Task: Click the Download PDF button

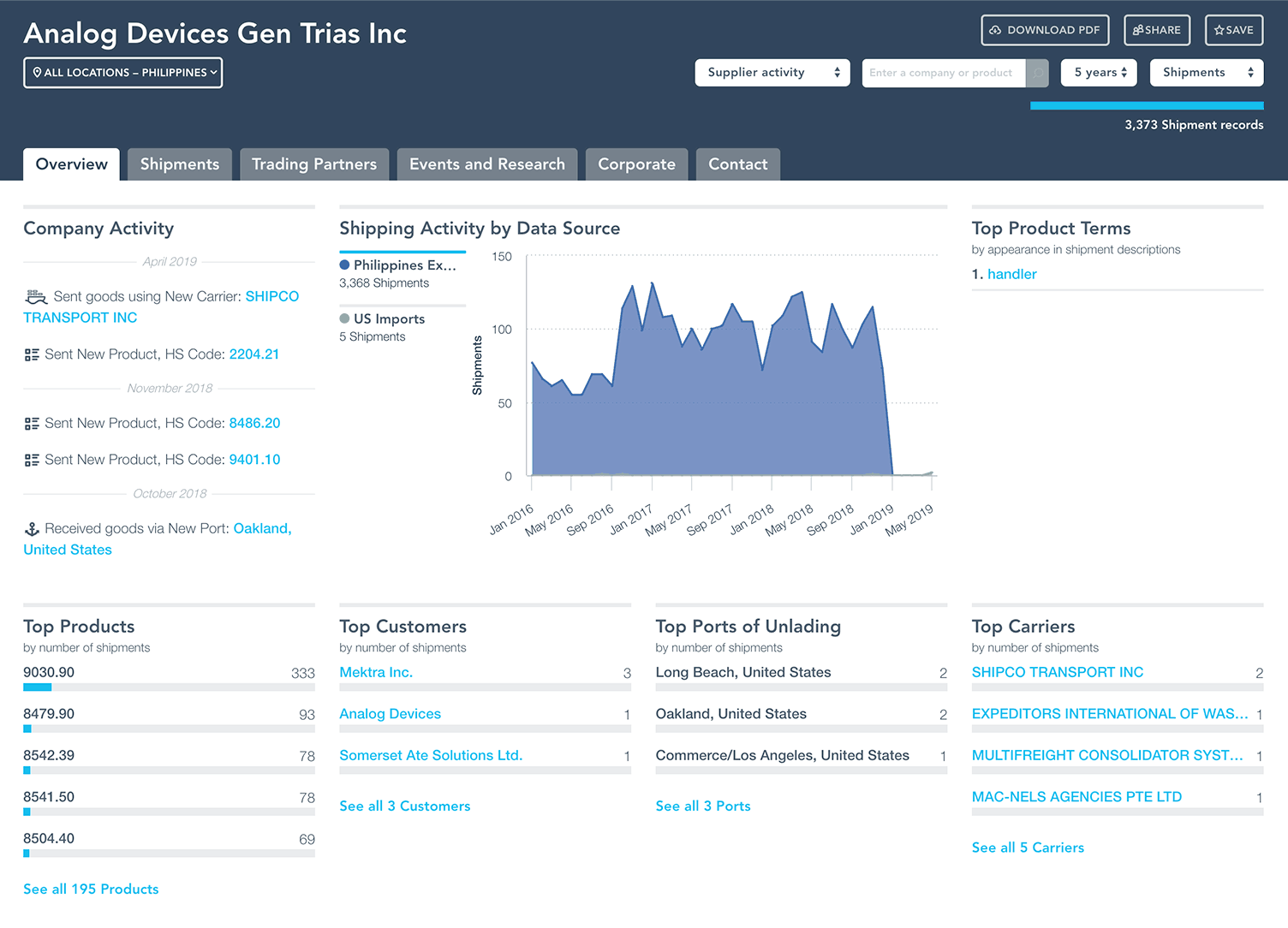Action: [1045, 30]
